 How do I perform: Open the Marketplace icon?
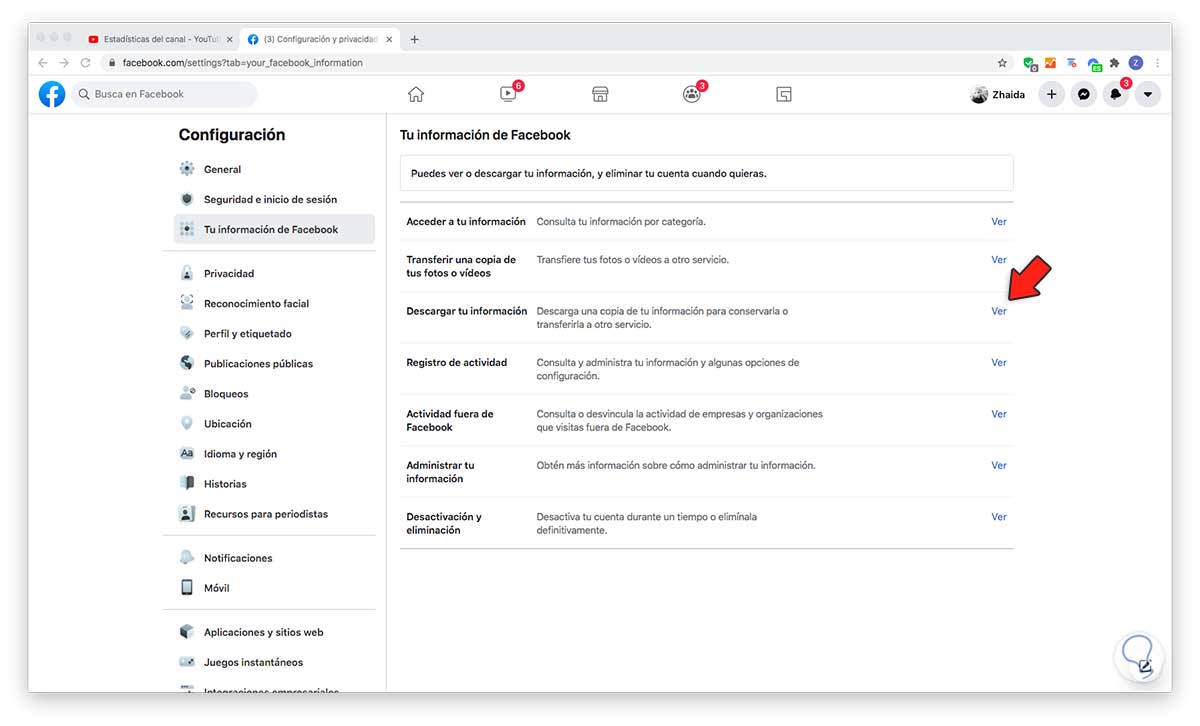coord(600,94)
